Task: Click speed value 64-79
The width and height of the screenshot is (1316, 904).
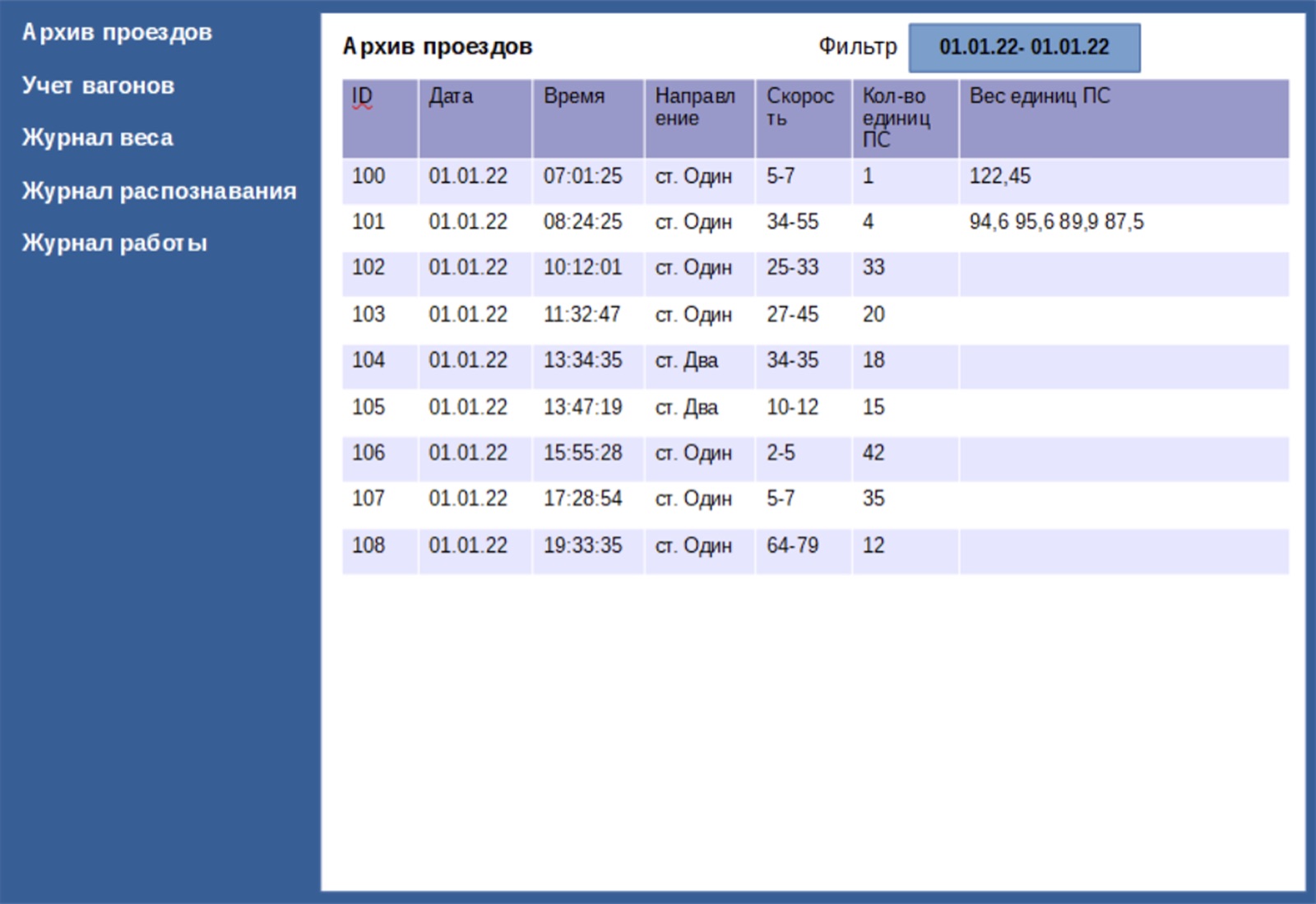Action: (793, 545)
